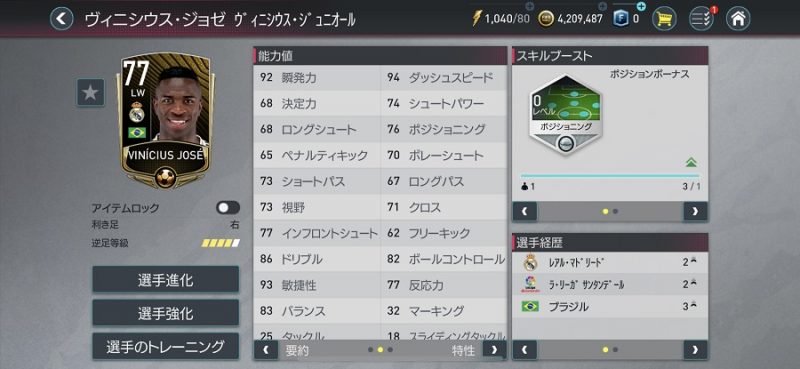
Task: Tap the lightning energy icon
Action: click(x=476, y=19)
